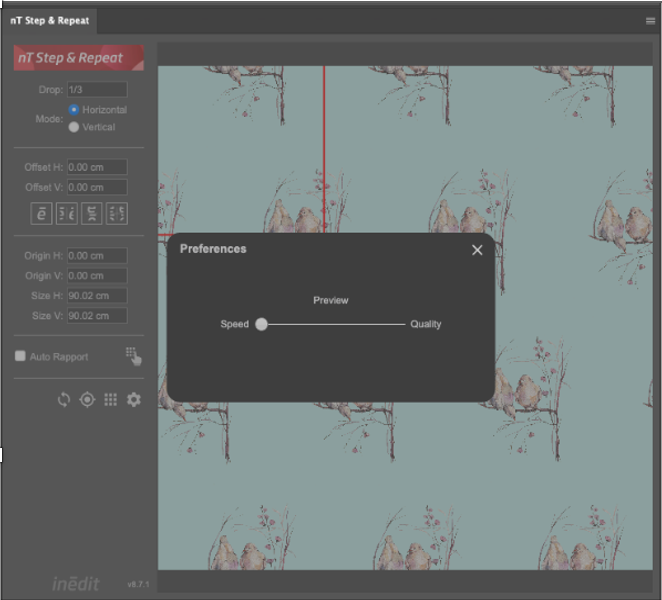
Task: Click the Offset H input field
Action: (97, 167)
